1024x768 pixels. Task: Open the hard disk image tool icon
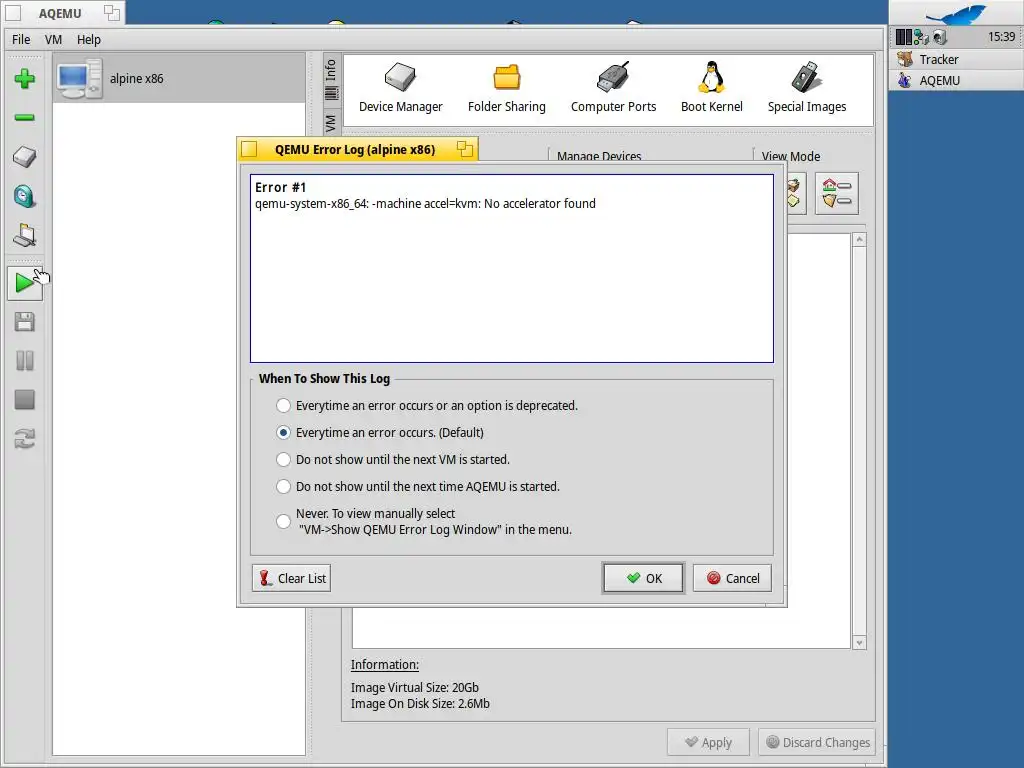[x=25, y=157]
